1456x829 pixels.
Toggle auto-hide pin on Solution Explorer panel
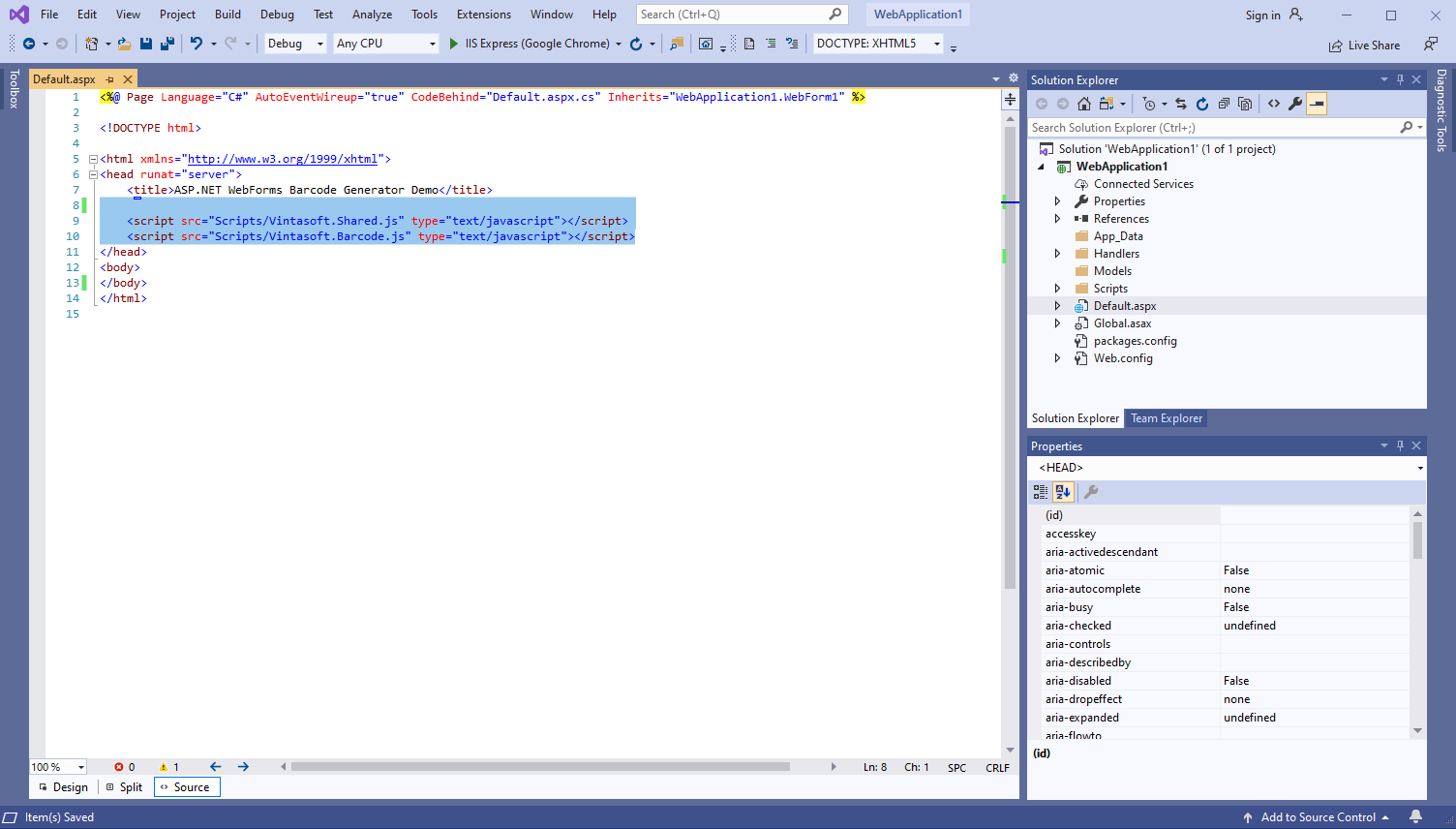pyautogui.click(x=1400, y=79)
